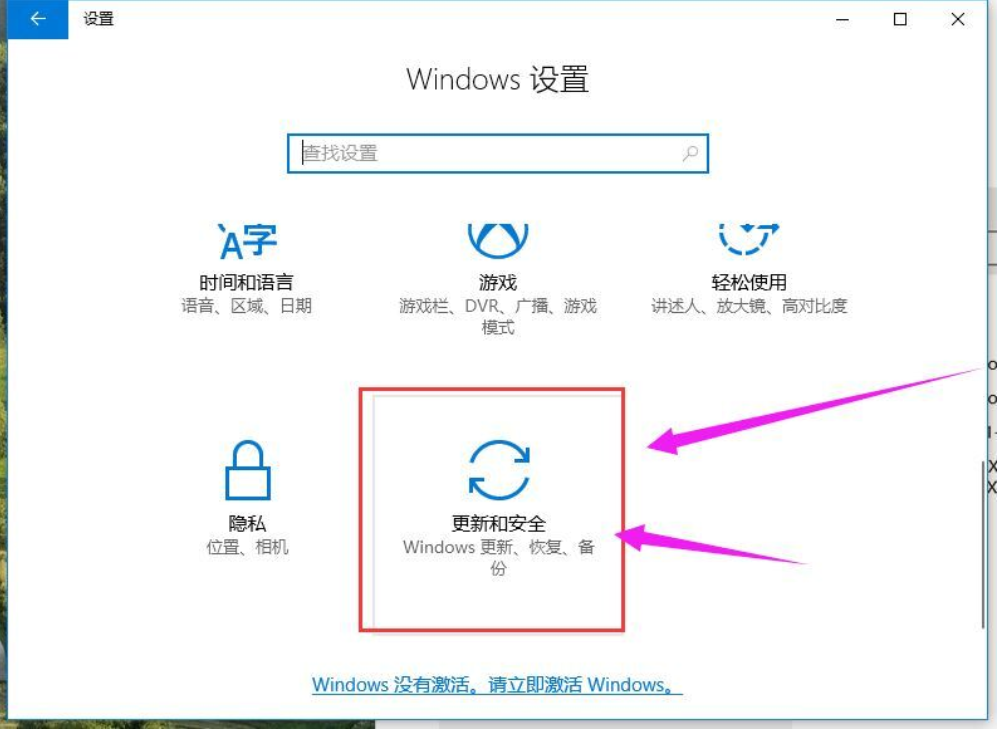Maximize the Settings window

[x=900, y=19]
